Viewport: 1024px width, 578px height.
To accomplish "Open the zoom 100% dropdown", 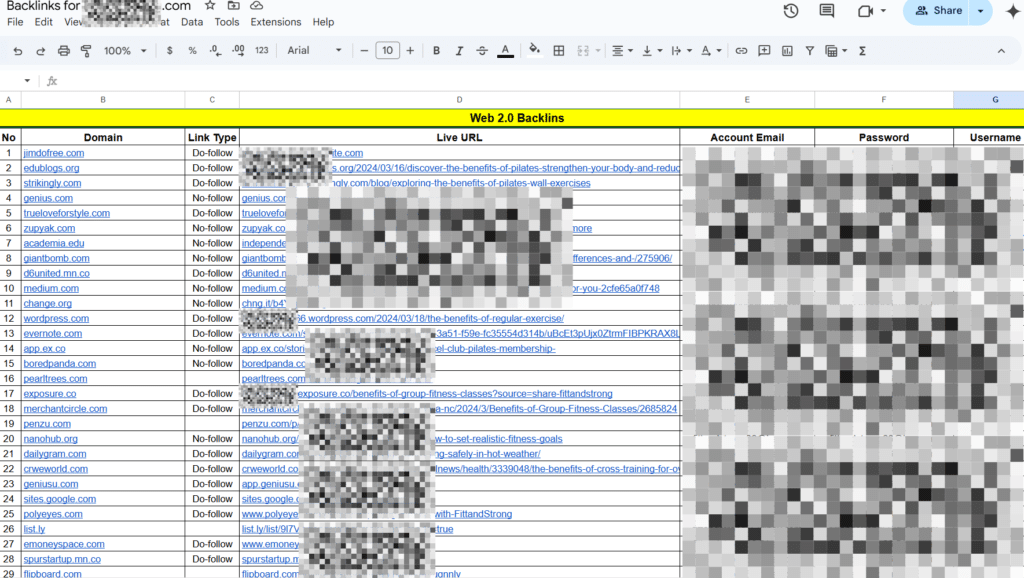I will coord(125,51).
